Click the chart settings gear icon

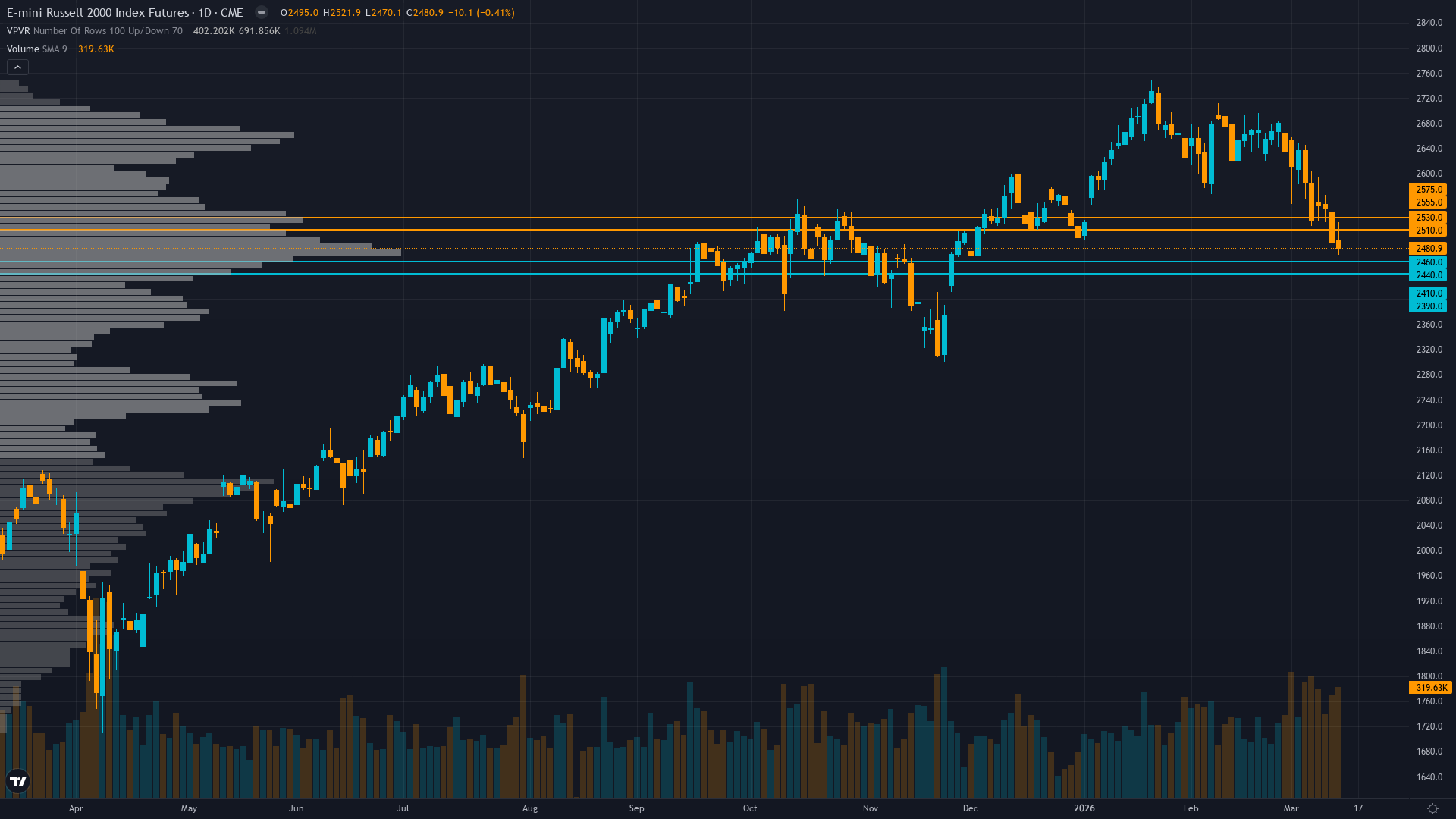1432,808
